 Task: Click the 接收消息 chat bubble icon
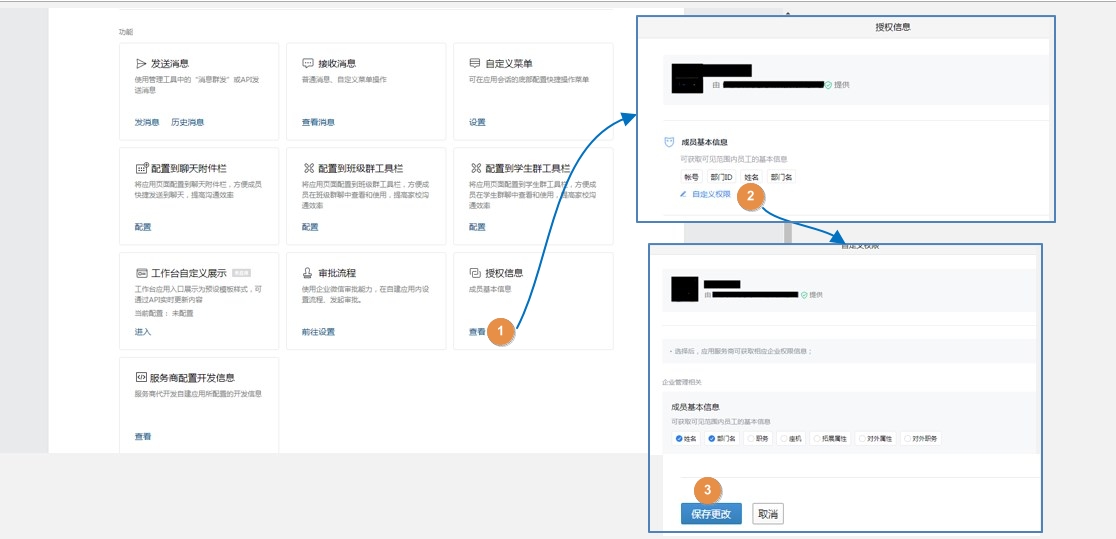pyautogui.click(x=308, y=63)
